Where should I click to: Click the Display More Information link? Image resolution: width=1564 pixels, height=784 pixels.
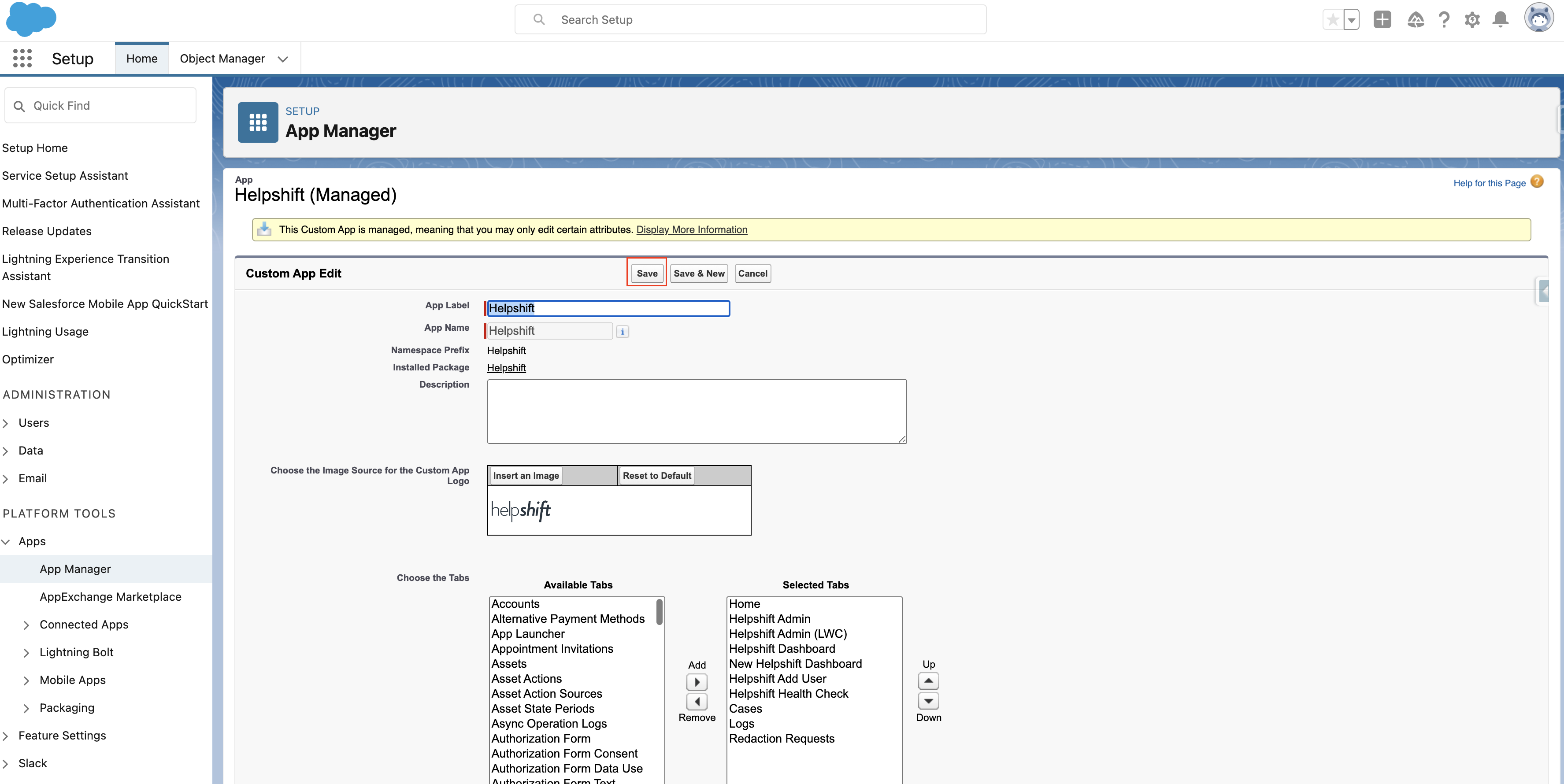pyautogui.click(x=691, y=229)
